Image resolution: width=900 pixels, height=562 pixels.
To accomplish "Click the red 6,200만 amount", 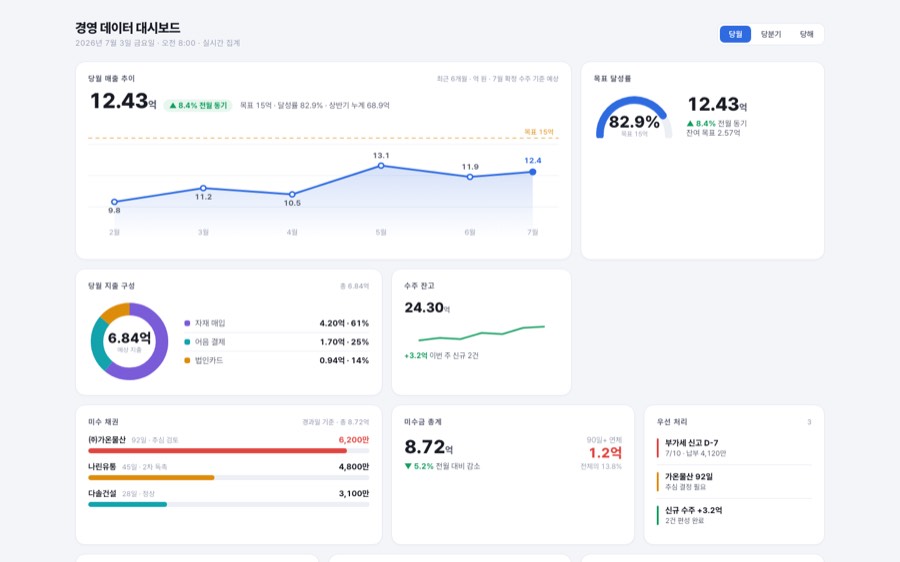I will point(354,440).
